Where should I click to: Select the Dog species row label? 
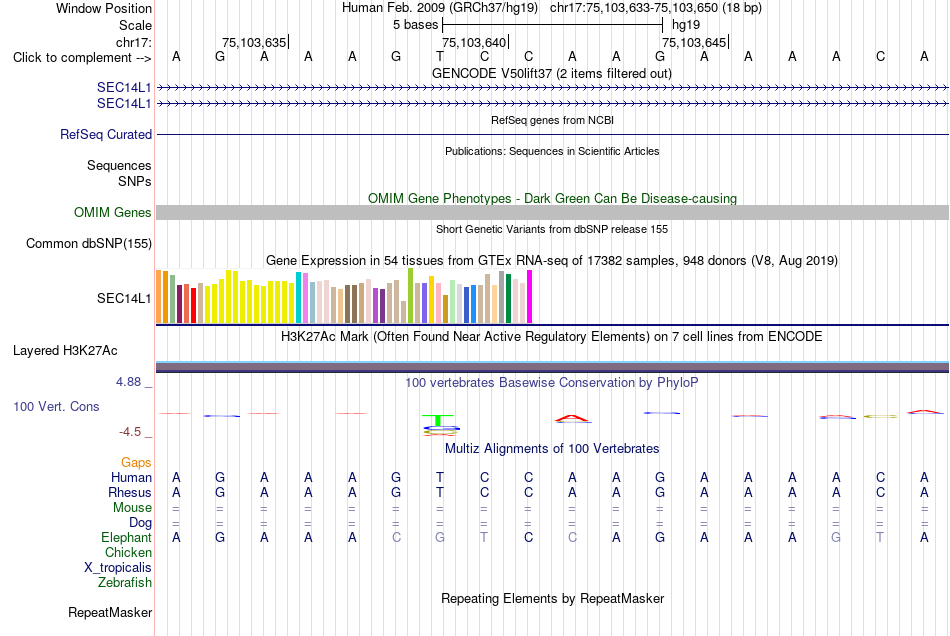[140, 522]
